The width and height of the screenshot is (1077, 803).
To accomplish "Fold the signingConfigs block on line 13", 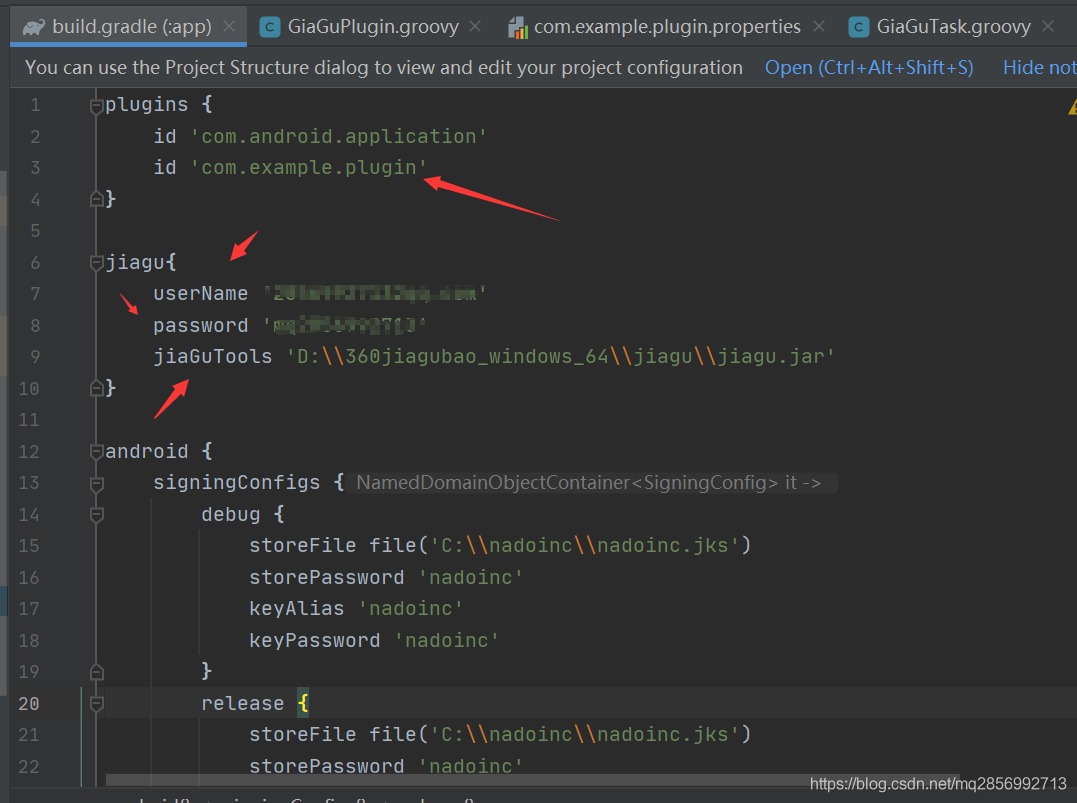I will coord(97,483).
